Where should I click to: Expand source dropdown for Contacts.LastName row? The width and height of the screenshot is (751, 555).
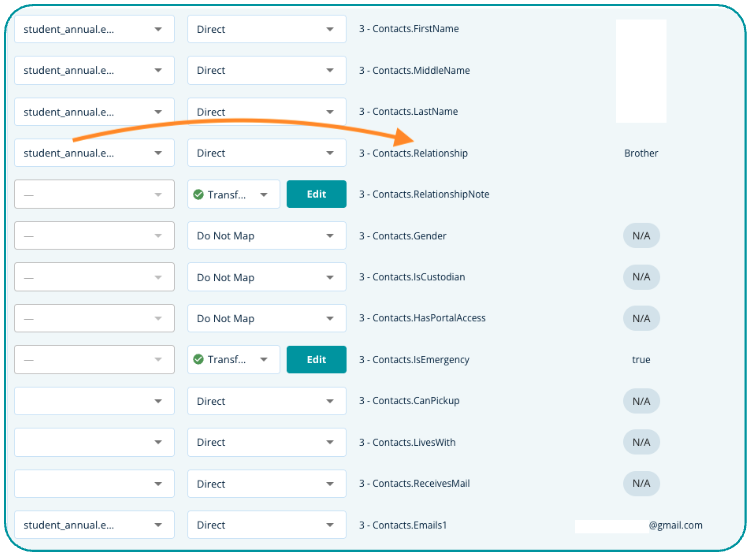click(94, 112)
